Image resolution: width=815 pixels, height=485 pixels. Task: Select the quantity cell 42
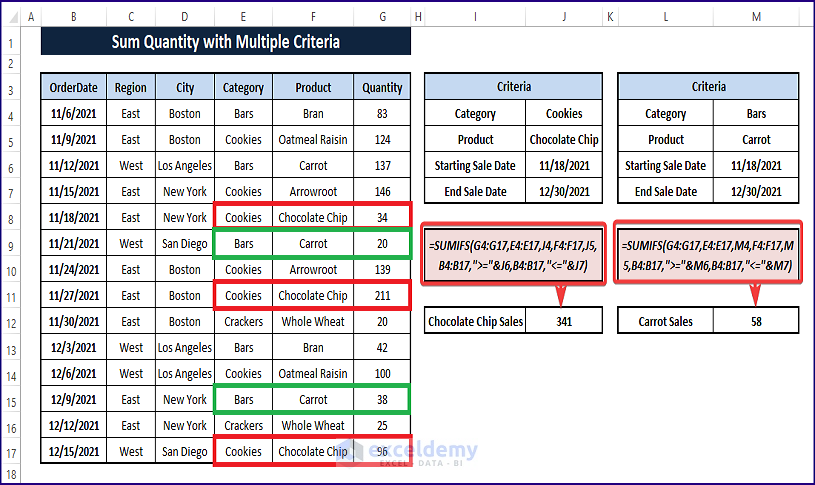point(382,347)
